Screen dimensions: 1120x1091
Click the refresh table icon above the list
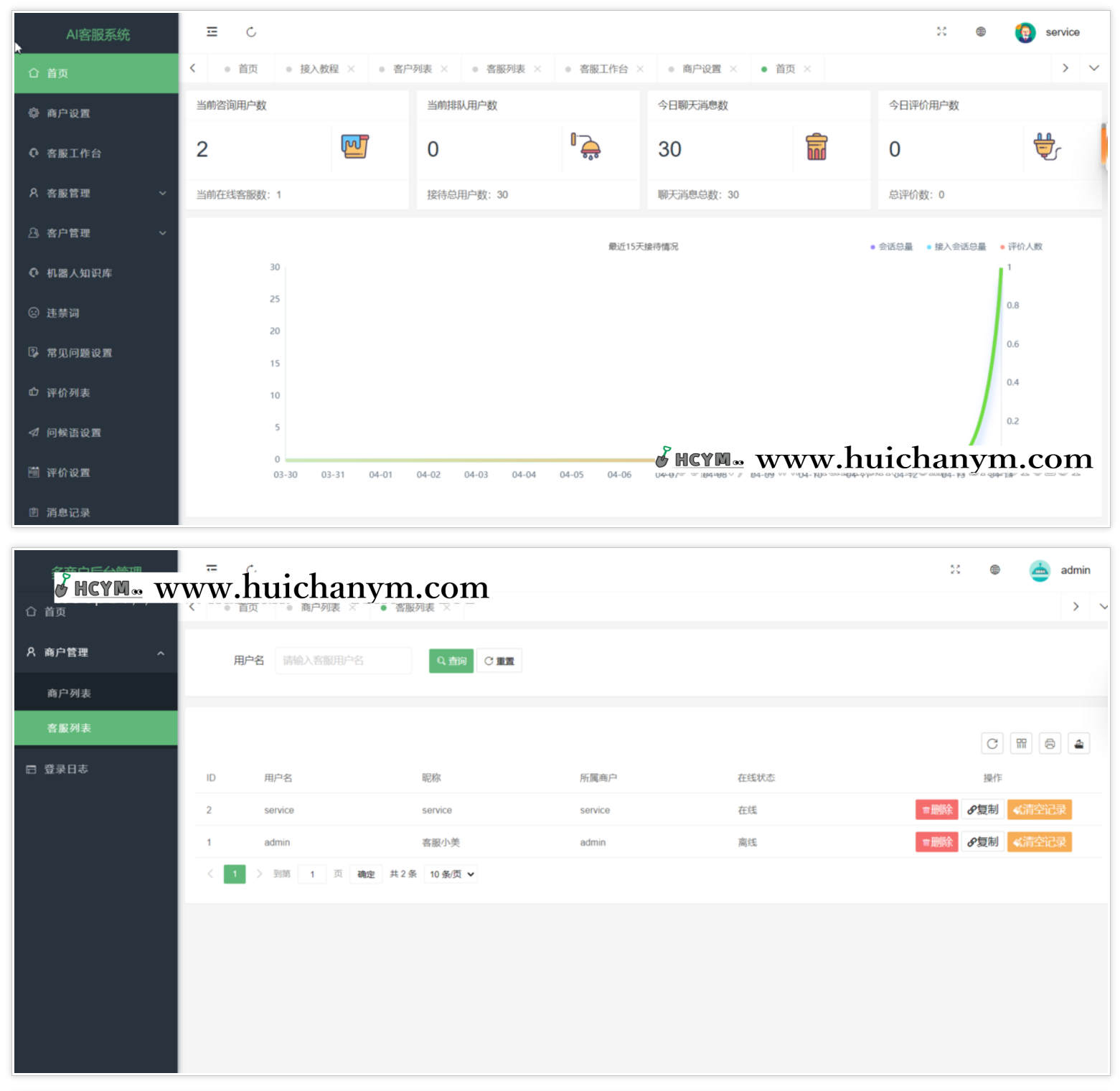click(x=992, y=744)
